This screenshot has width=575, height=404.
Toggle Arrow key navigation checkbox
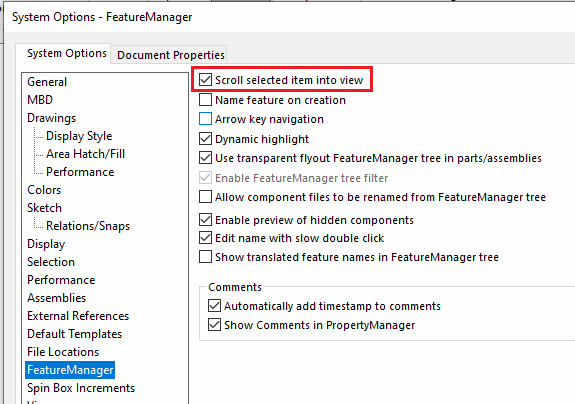(205, 119)
